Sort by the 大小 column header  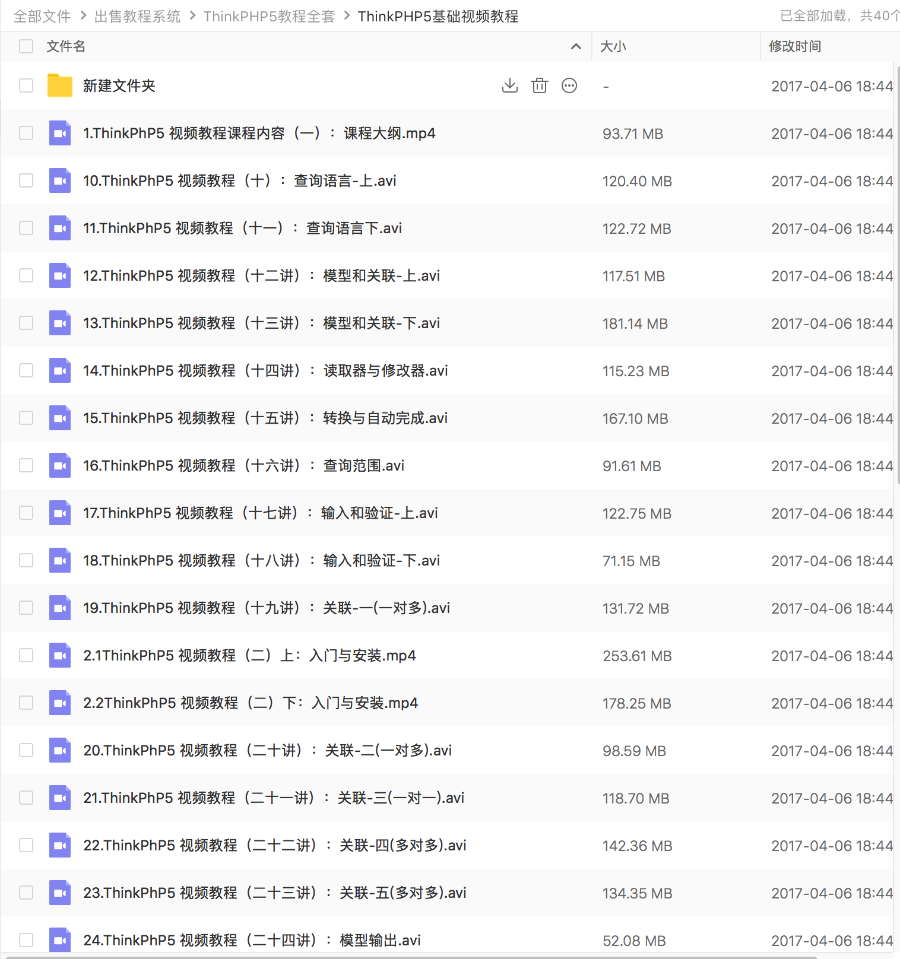point(613,46)
